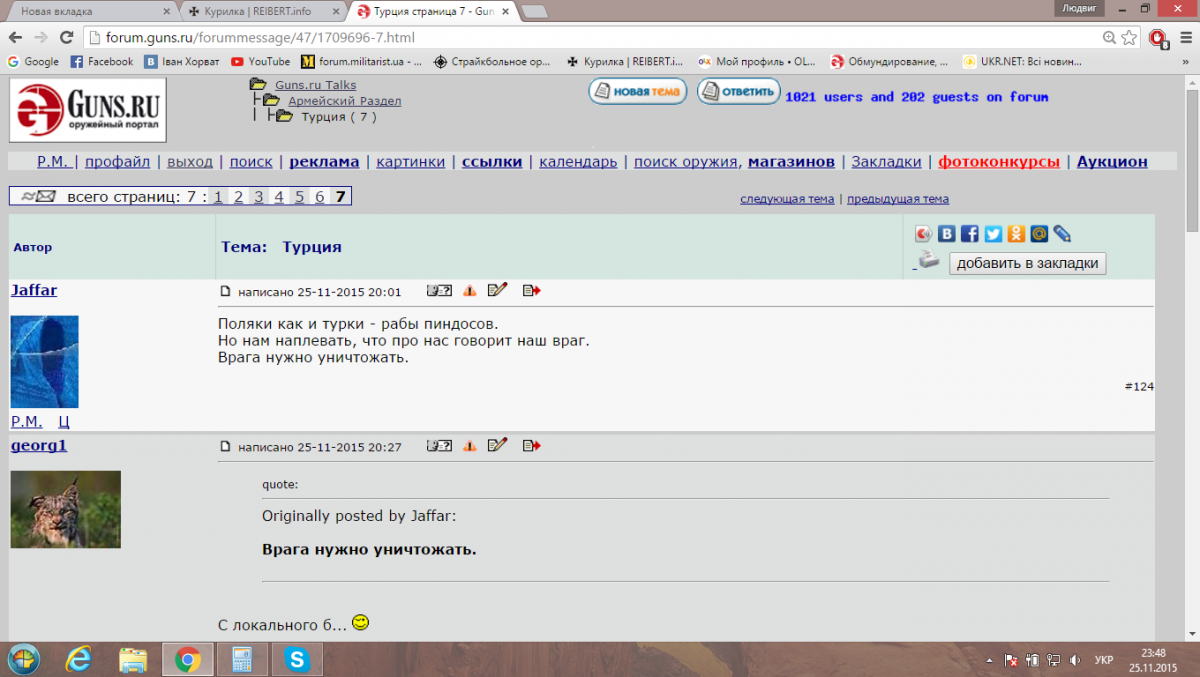Quote Jaffar's post with red arrow icon
1200x677 pixels.
click(x=531, y=291)
